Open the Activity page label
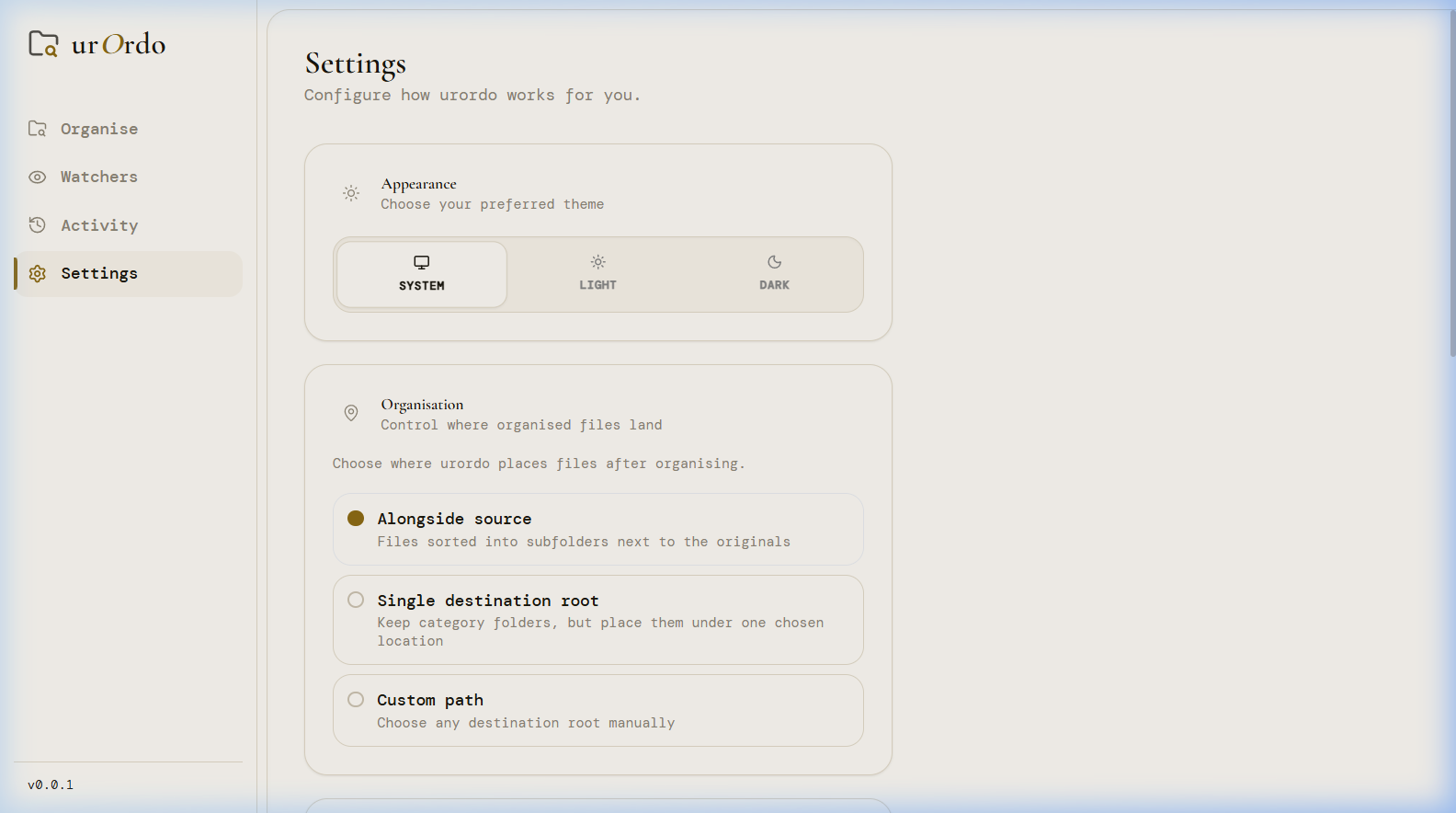Image resolution: width=1456 pixels, height=813 pixels. click(x=99, y=225)
